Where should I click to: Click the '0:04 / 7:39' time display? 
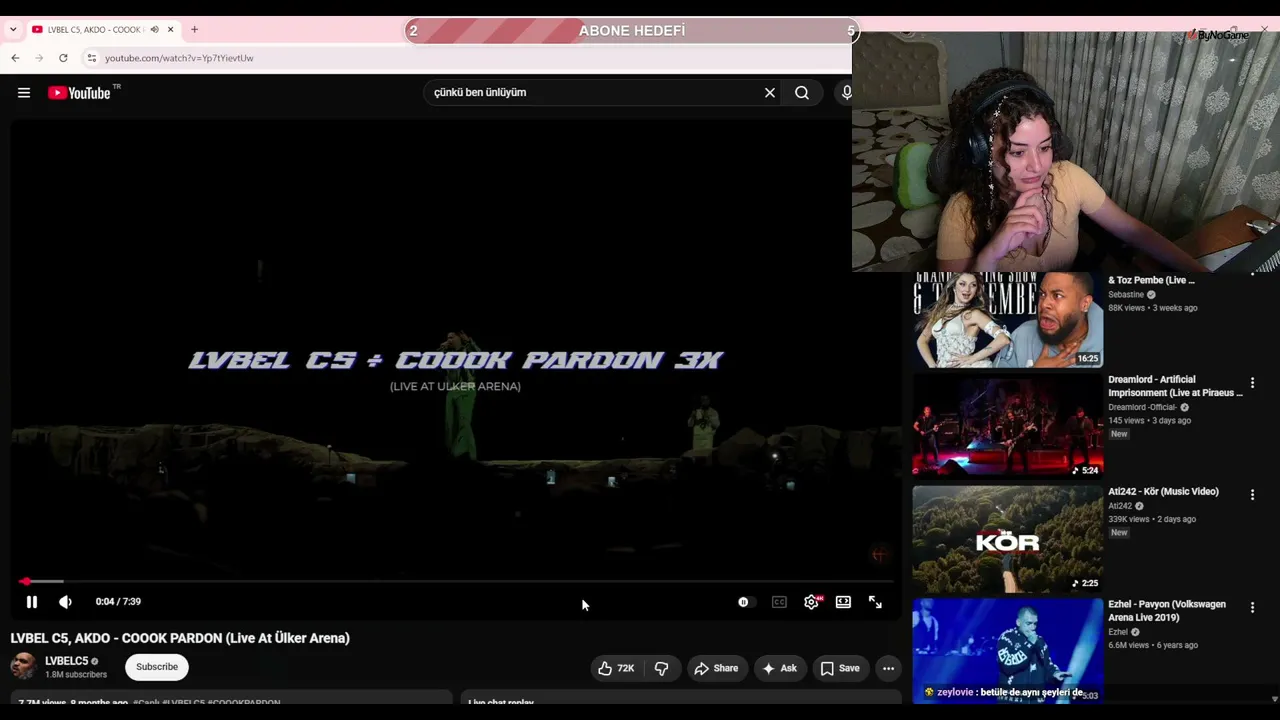tap(118, 602)
